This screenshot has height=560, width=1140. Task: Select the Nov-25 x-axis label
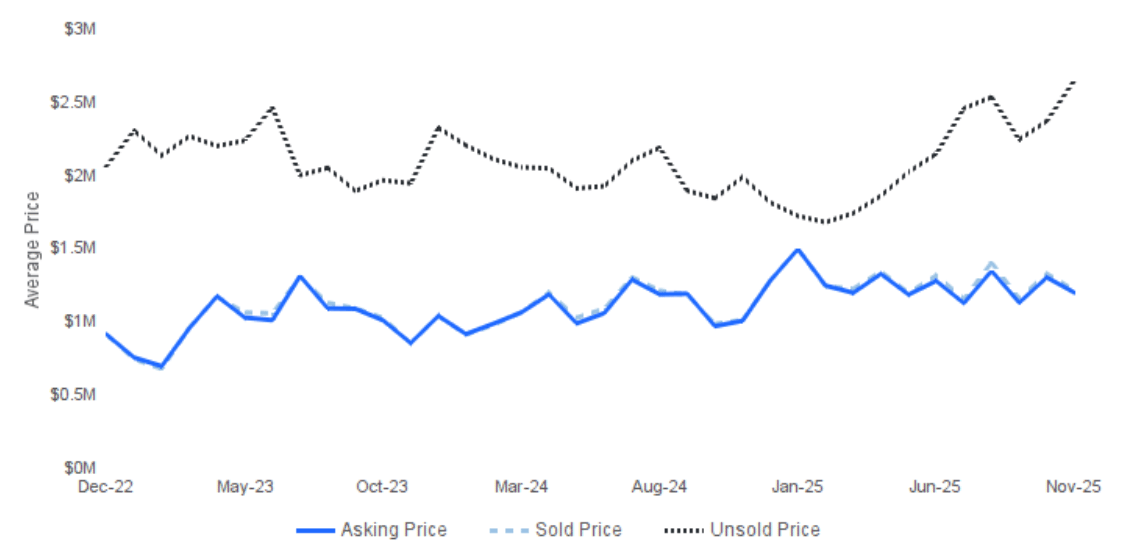(x=1073, y=487)
